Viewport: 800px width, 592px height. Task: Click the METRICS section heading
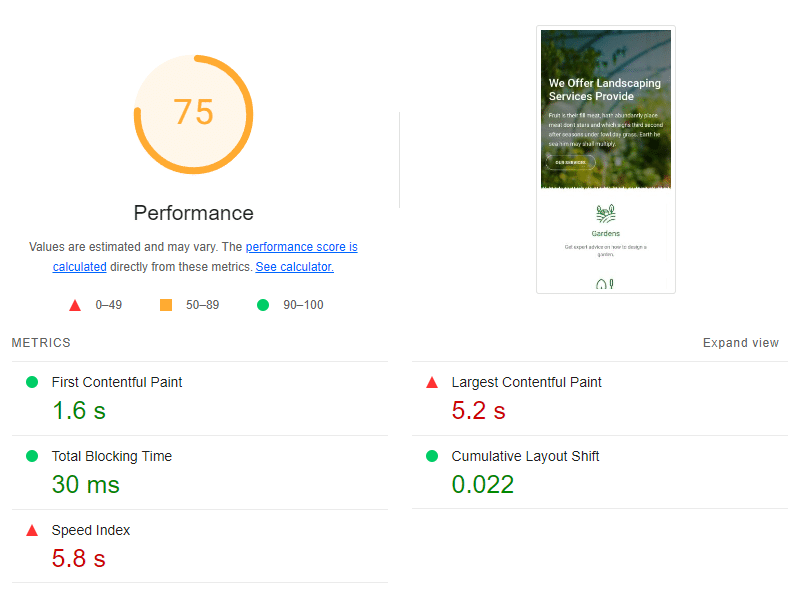pos(41,343)
